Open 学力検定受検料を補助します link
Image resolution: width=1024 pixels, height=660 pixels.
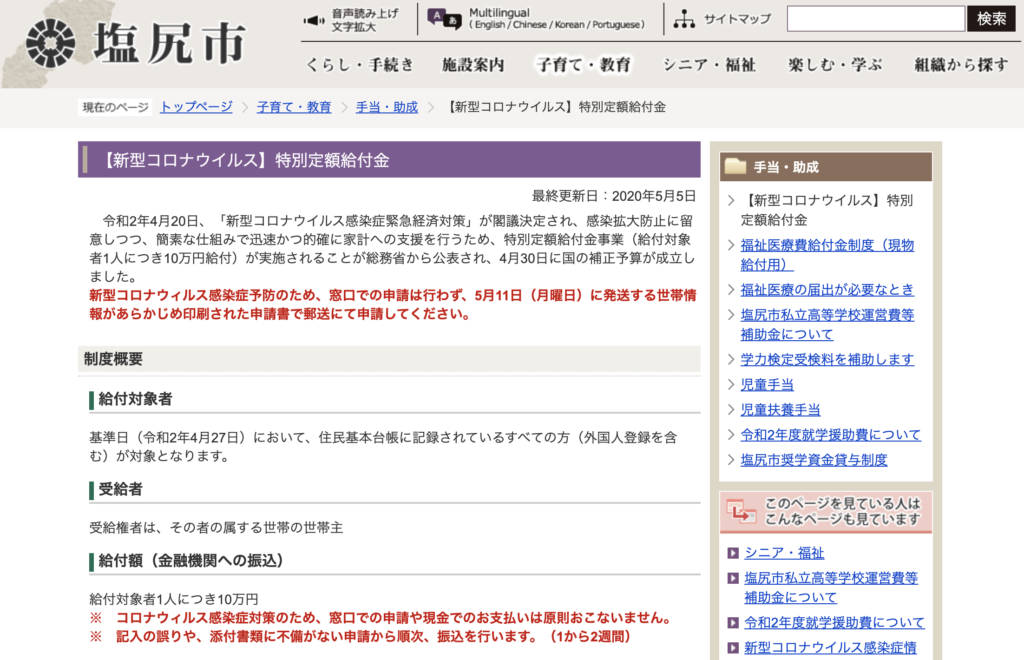[827, 359]
